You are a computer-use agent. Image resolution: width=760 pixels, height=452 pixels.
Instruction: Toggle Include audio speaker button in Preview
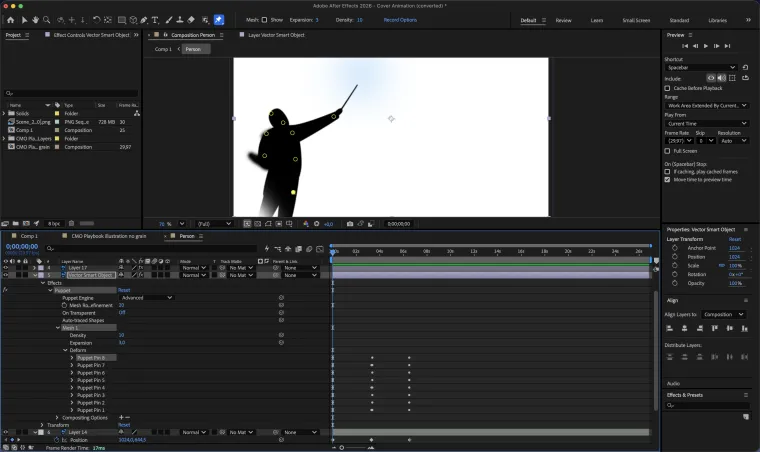click(721, 78)
